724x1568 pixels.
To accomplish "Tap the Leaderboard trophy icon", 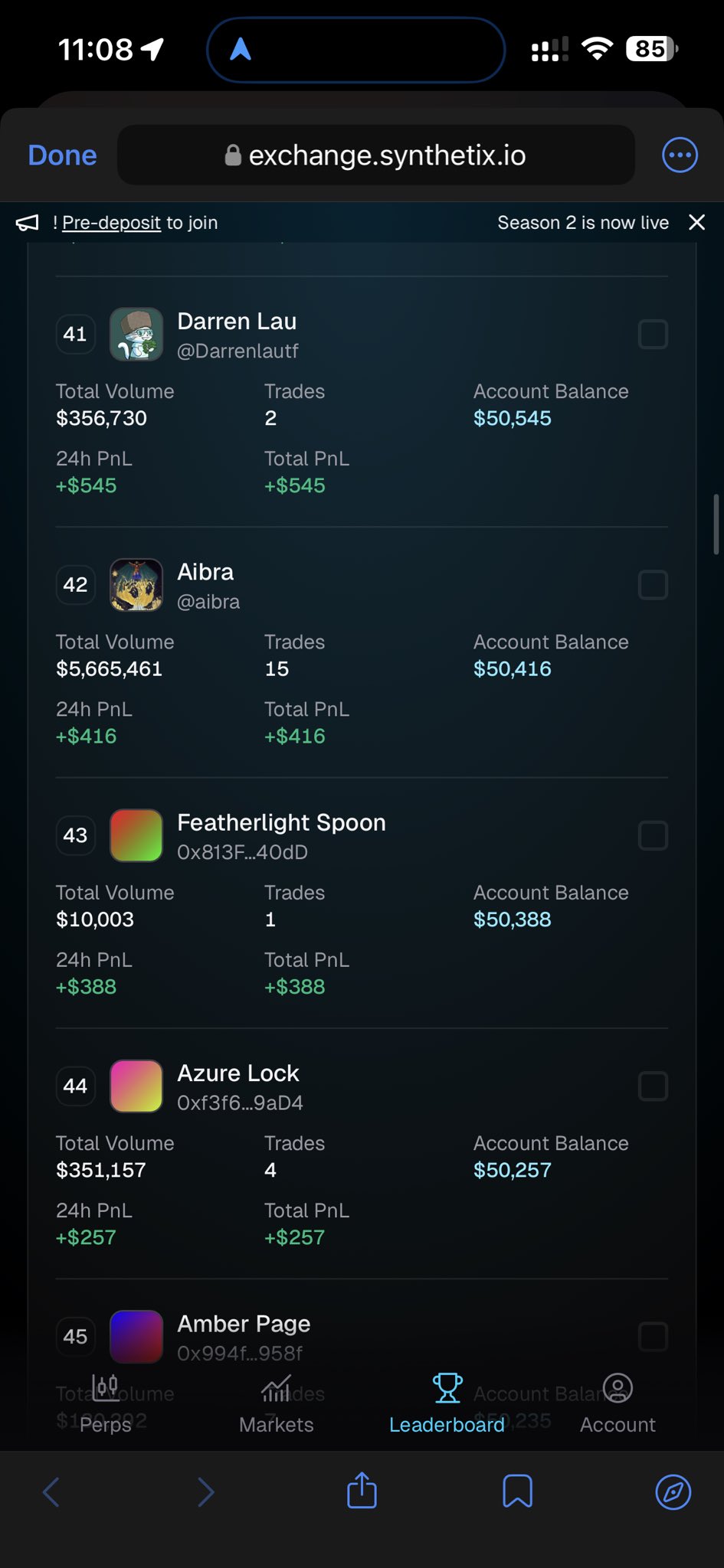I will (x=447, y=1387).
